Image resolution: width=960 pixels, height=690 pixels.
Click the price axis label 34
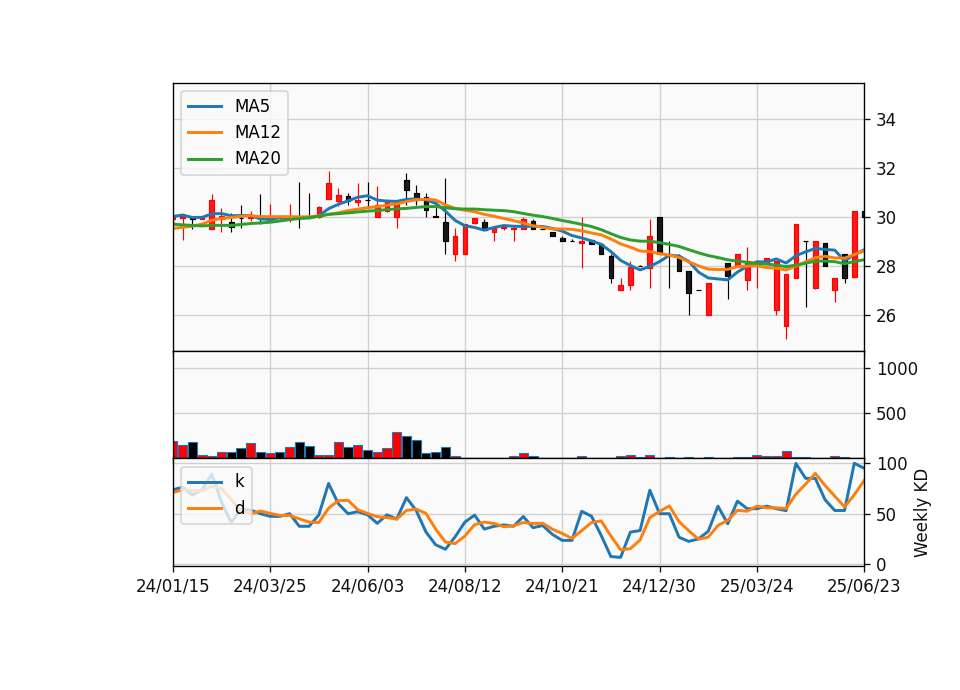885,120
